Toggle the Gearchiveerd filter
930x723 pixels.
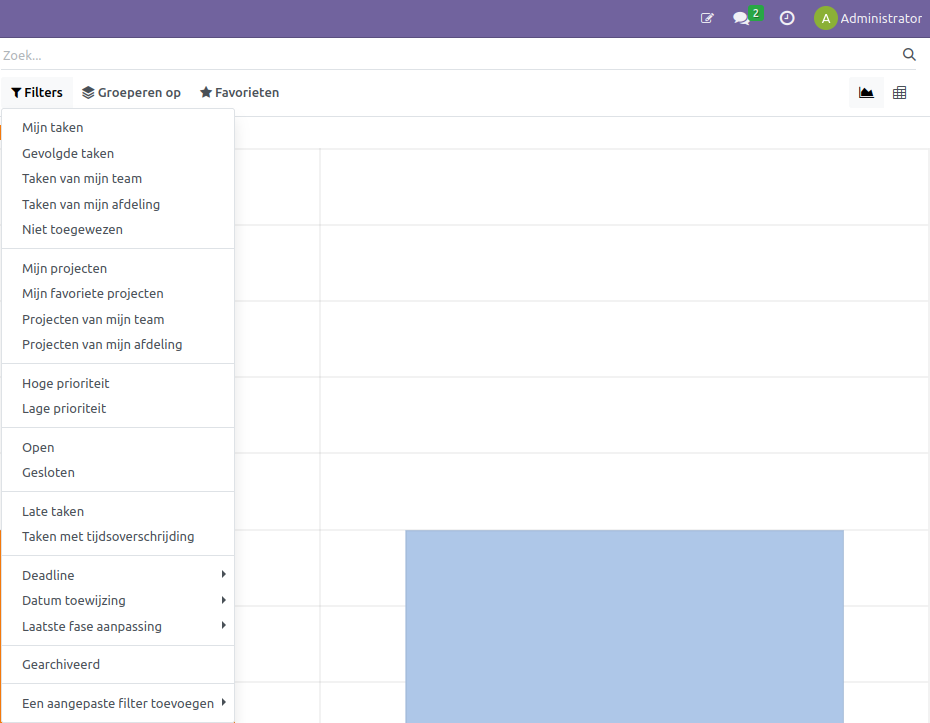(x=61, y=665)
